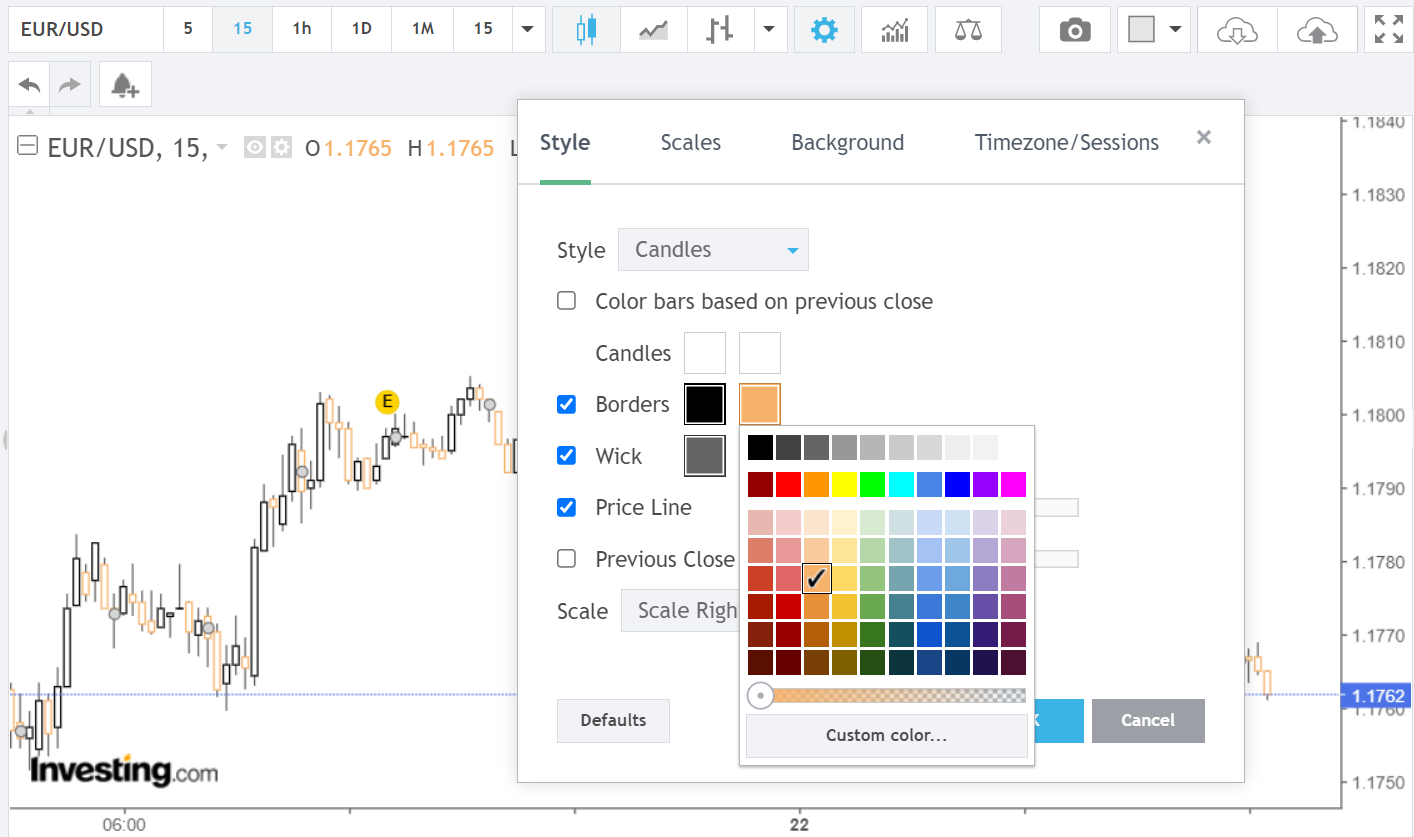
Task: Select the candlestick chart type icon
Action: pyautogui.click(x=586, y=29)
